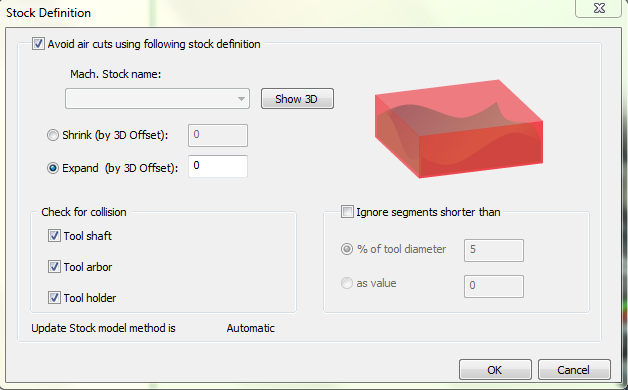Click the Expand offset value field
Image resolution: width=628 pixels, height=390 pixels.
click(x=218, y=166)
